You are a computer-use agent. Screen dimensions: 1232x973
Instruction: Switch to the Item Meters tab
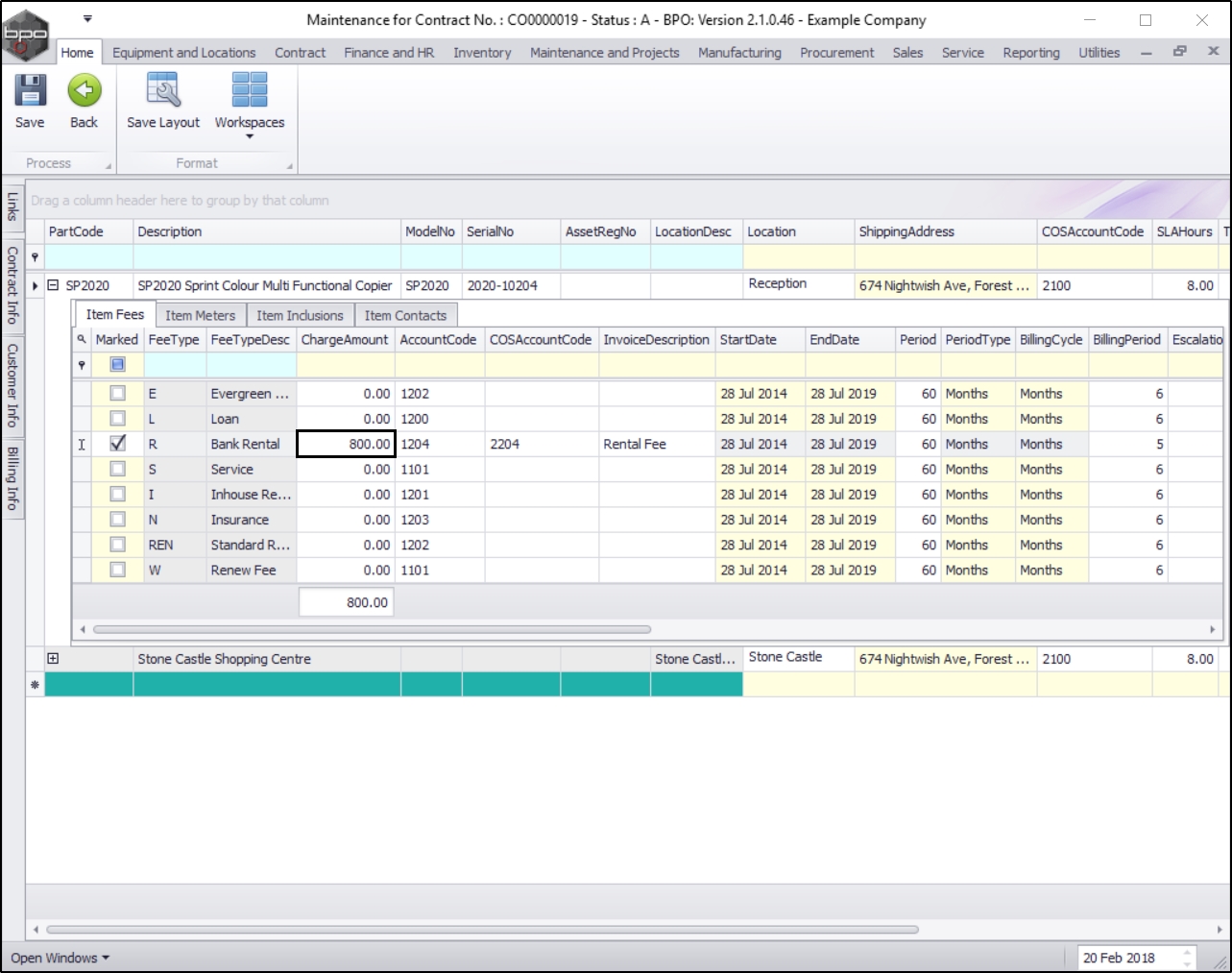click(200, 315)
